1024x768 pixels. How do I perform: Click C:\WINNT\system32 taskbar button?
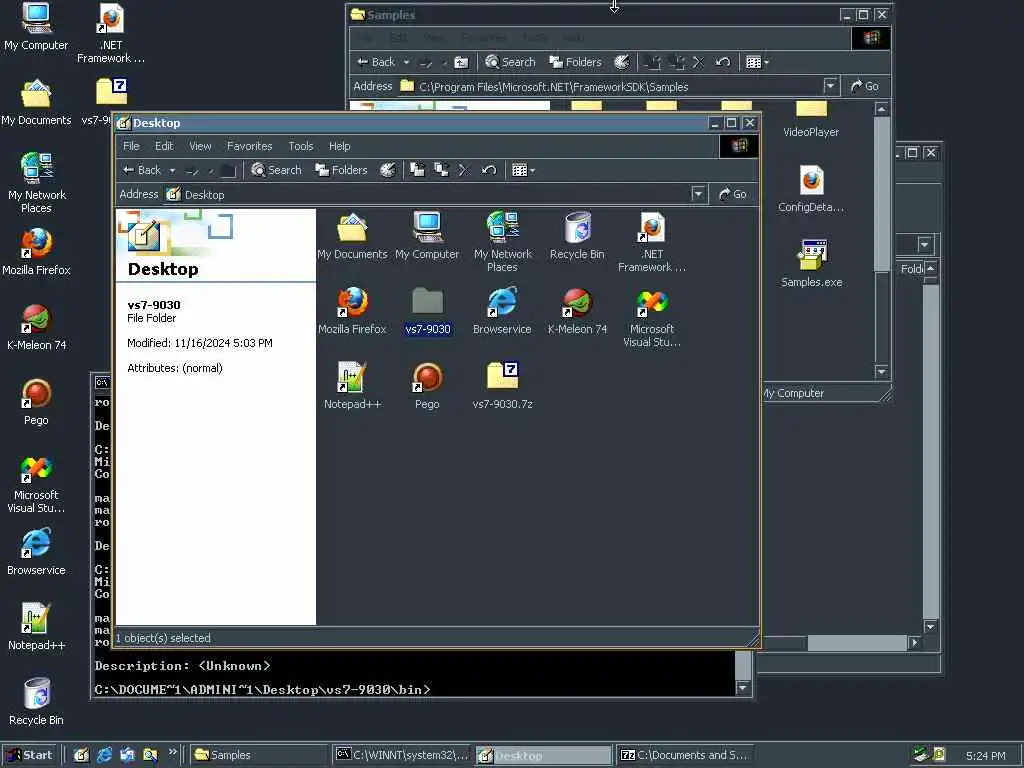(x=402, y=755)
